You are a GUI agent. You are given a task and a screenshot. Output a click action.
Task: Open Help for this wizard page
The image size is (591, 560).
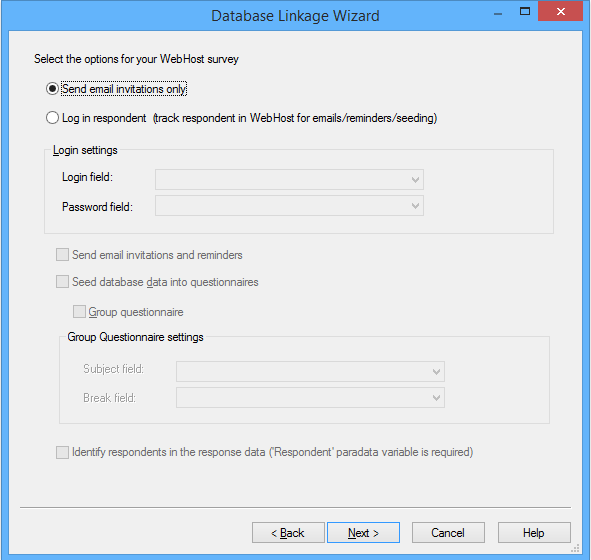(x=534, y=532)
